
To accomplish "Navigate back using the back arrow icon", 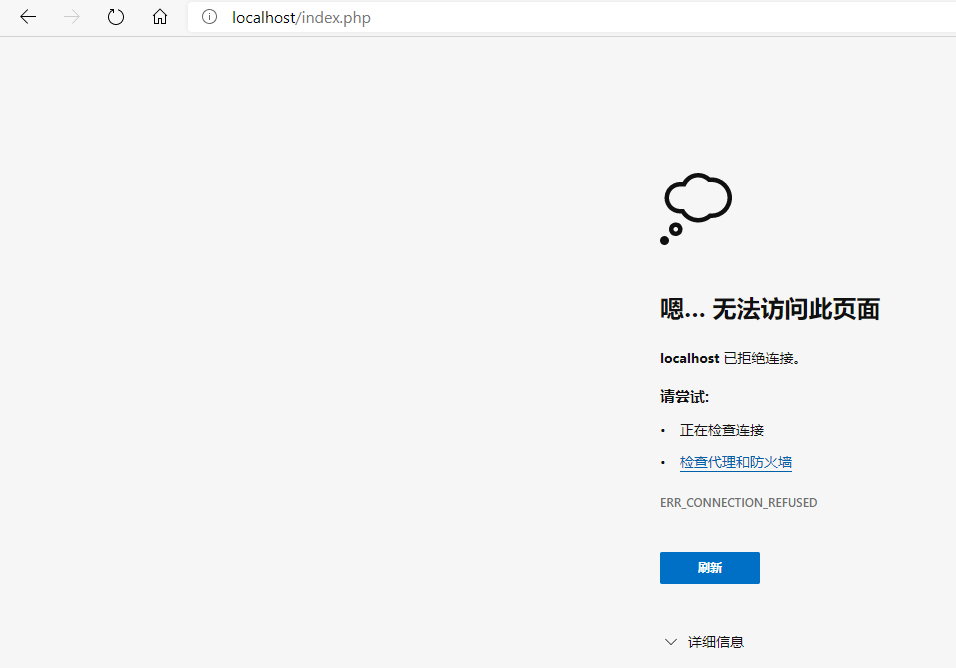I will coord(27,17).
